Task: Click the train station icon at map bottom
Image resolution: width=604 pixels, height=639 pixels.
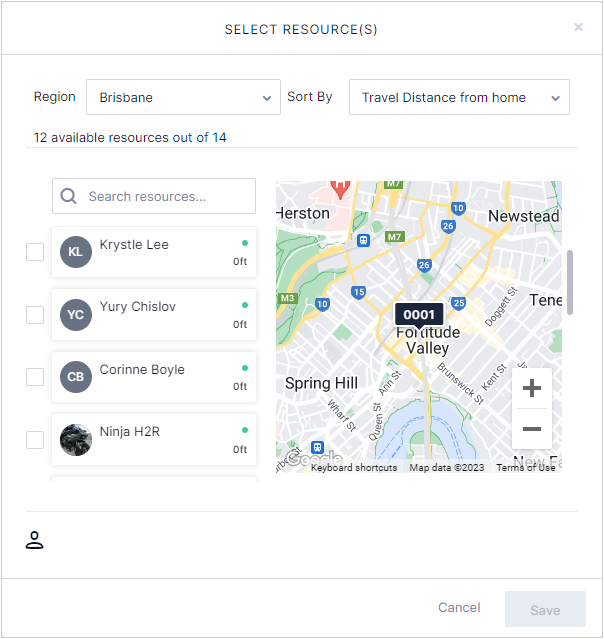Action: coord(317,447)
